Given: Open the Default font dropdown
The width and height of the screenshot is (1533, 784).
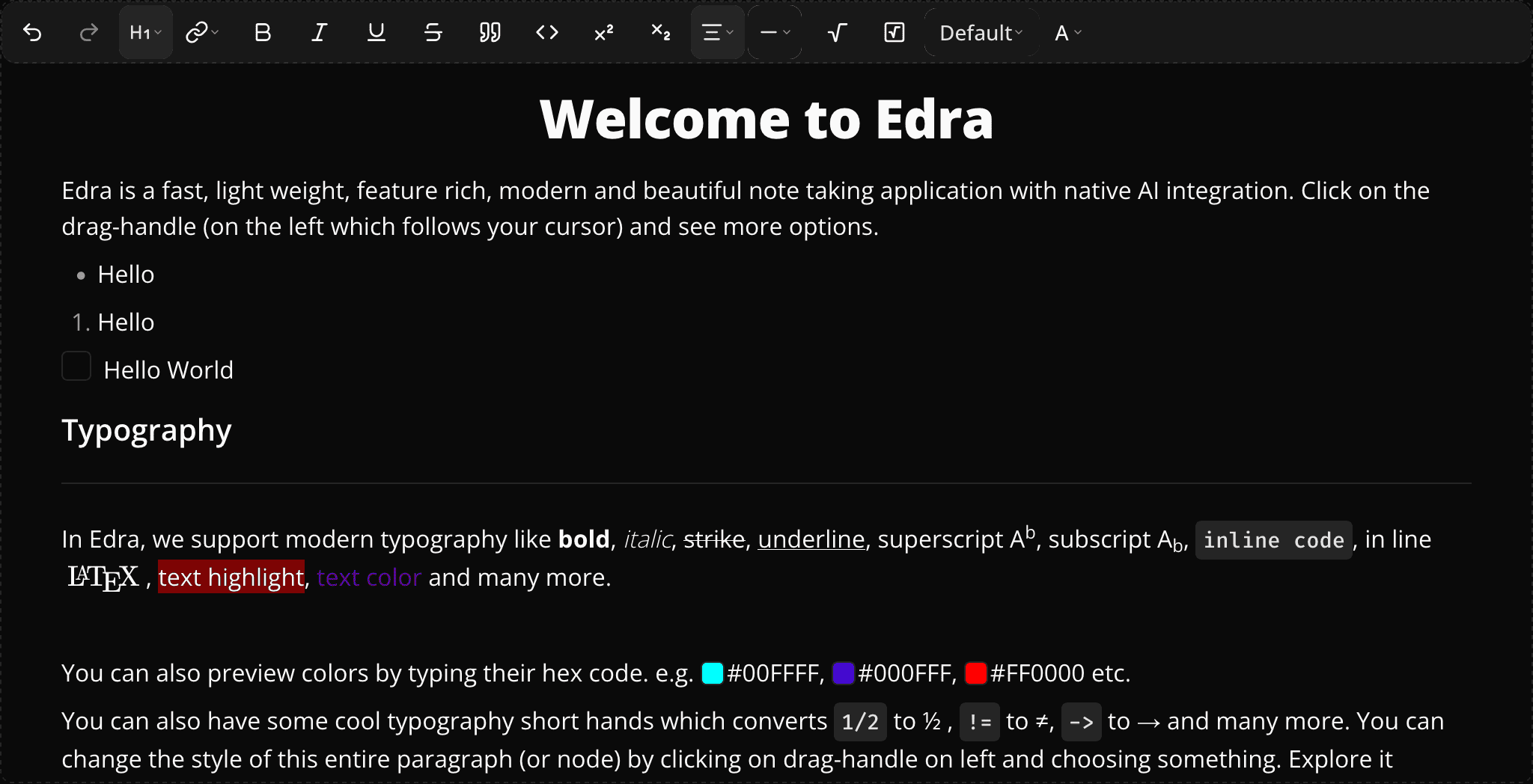Looking at the screenshot, I should click(x=980, y=32).
